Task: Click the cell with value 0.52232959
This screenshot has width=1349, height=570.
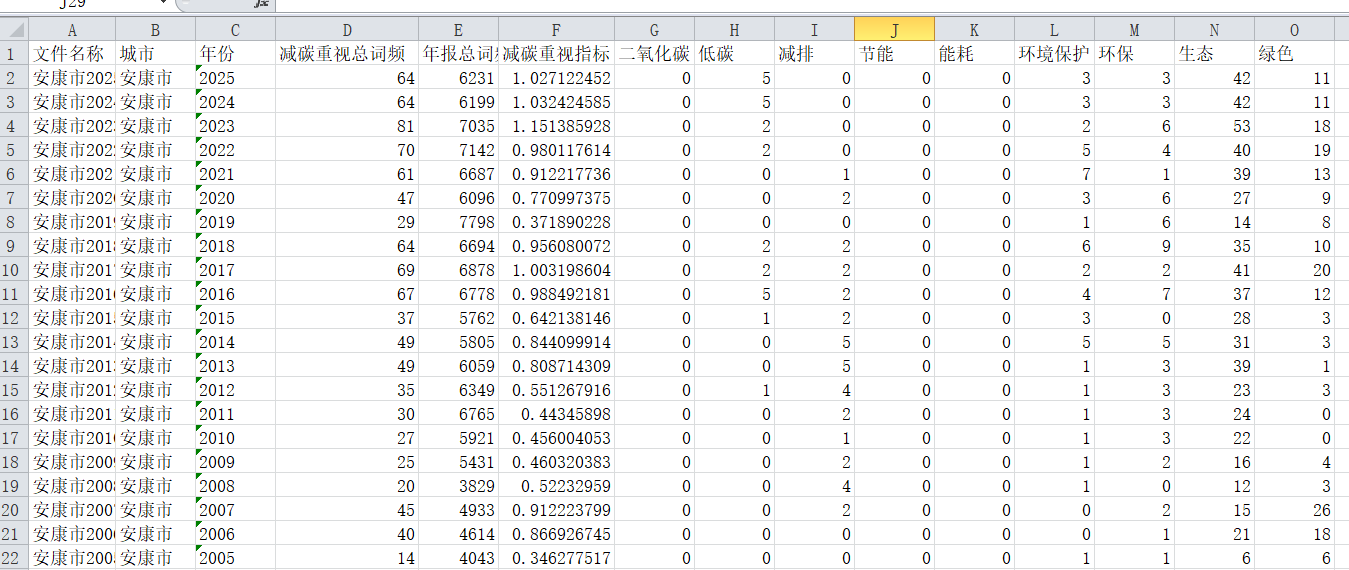Action: pos(556,486)
